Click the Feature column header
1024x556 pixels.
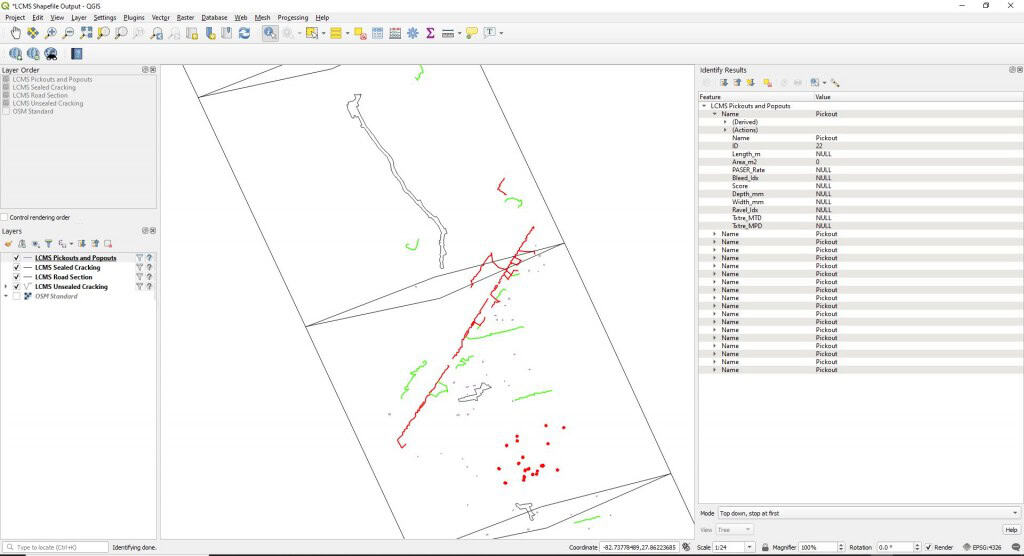tap(756, 97)
